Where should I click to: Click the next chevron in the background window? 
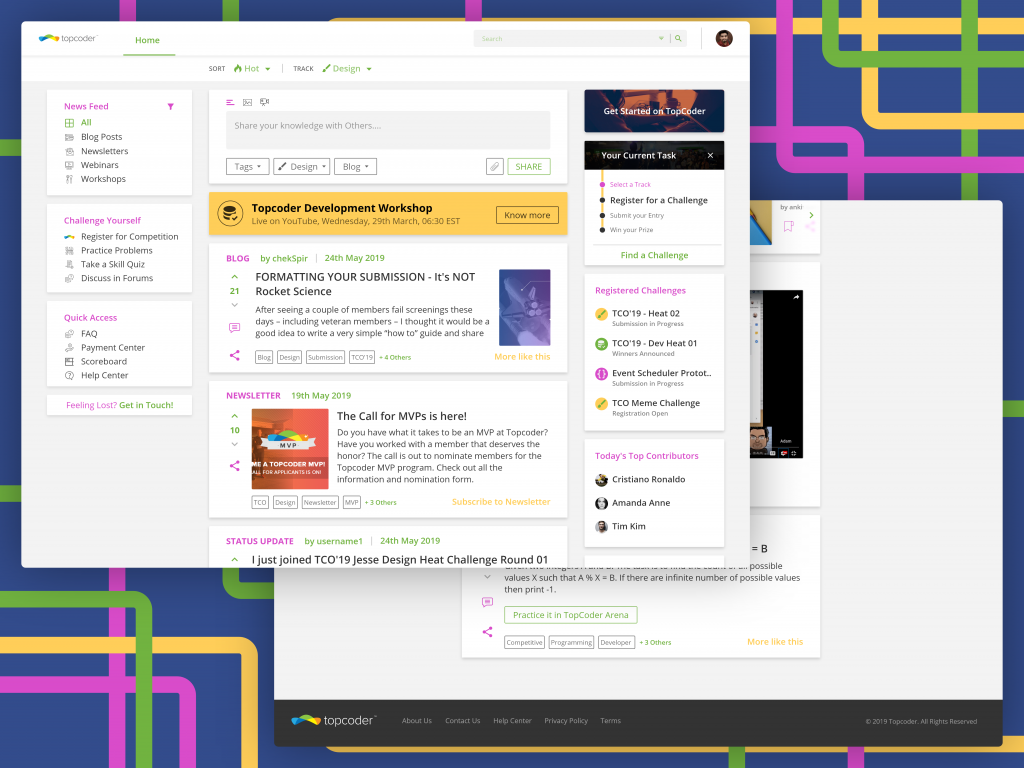coord(811,215)
